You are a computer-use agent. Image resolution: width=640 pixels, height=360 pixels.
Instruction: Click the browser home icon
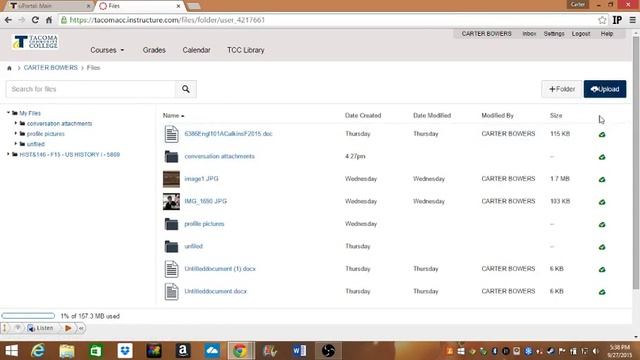click(x=49, y=20)
